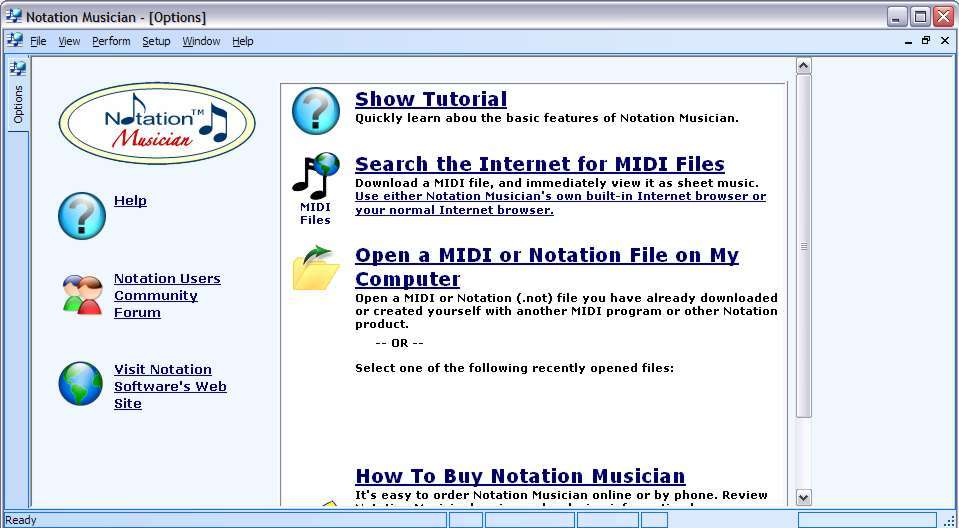The width and height of the screenshot is (959, 528).
Task: Maximize the Notation Musician window
Action: pos(920,17)
